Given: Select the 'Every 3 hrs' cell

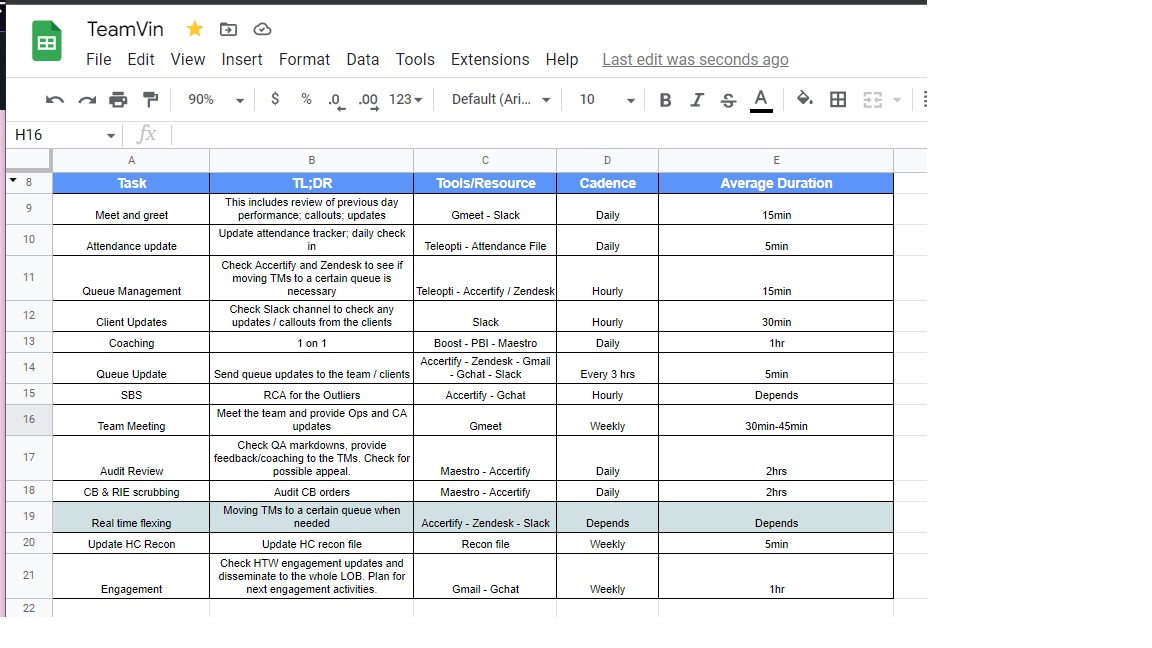Looking at the screenshot, I should (608, 369).
